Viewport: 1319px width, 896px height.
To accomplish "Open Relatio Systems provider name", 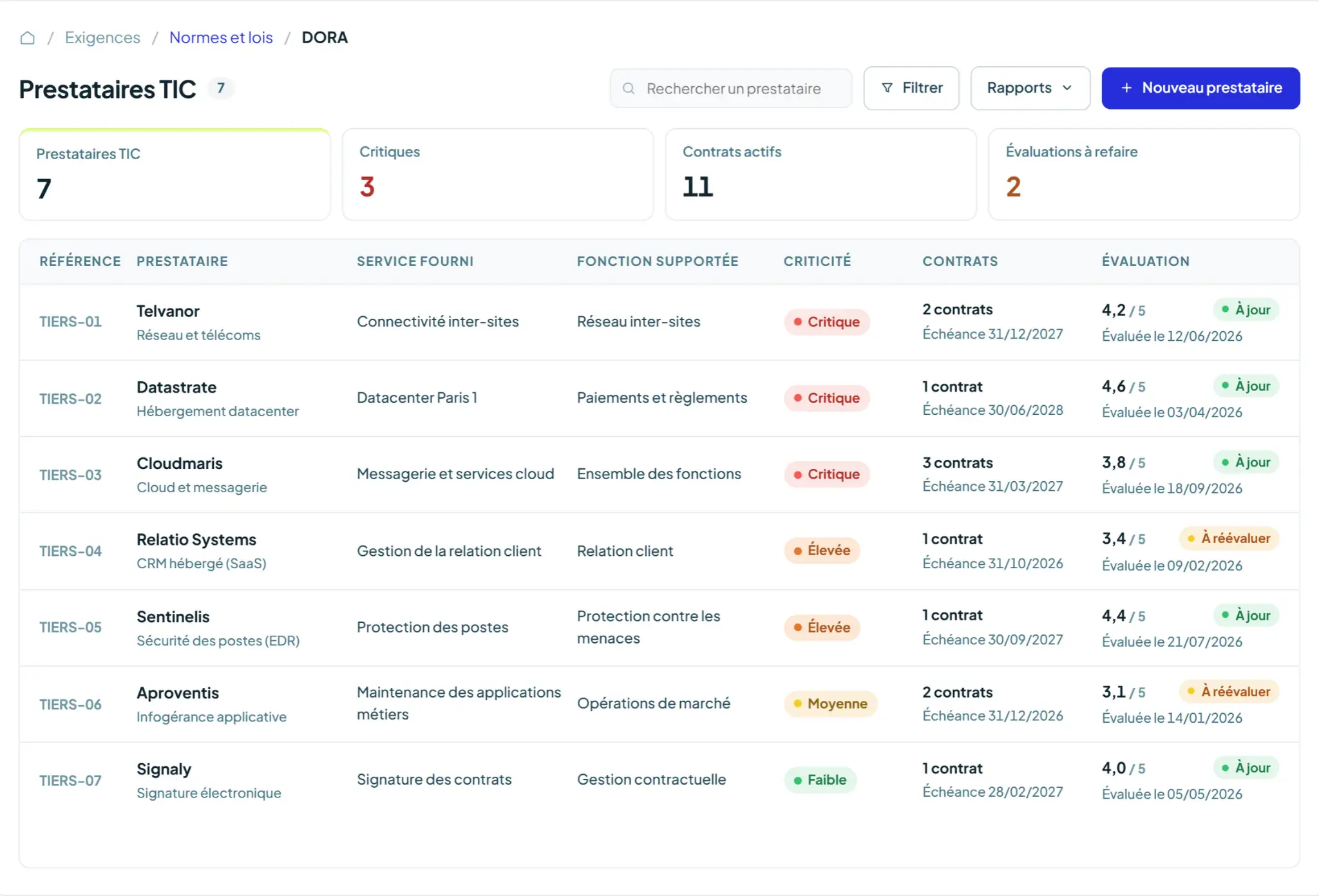I will [x=196, y=539].
